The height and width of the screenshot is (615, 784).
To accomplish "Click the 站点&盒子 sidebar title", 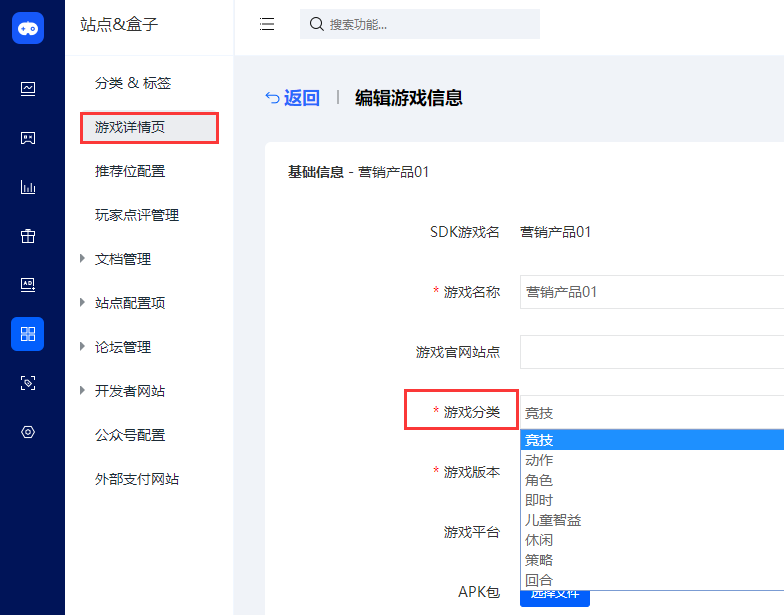I will tap(119, 24).
